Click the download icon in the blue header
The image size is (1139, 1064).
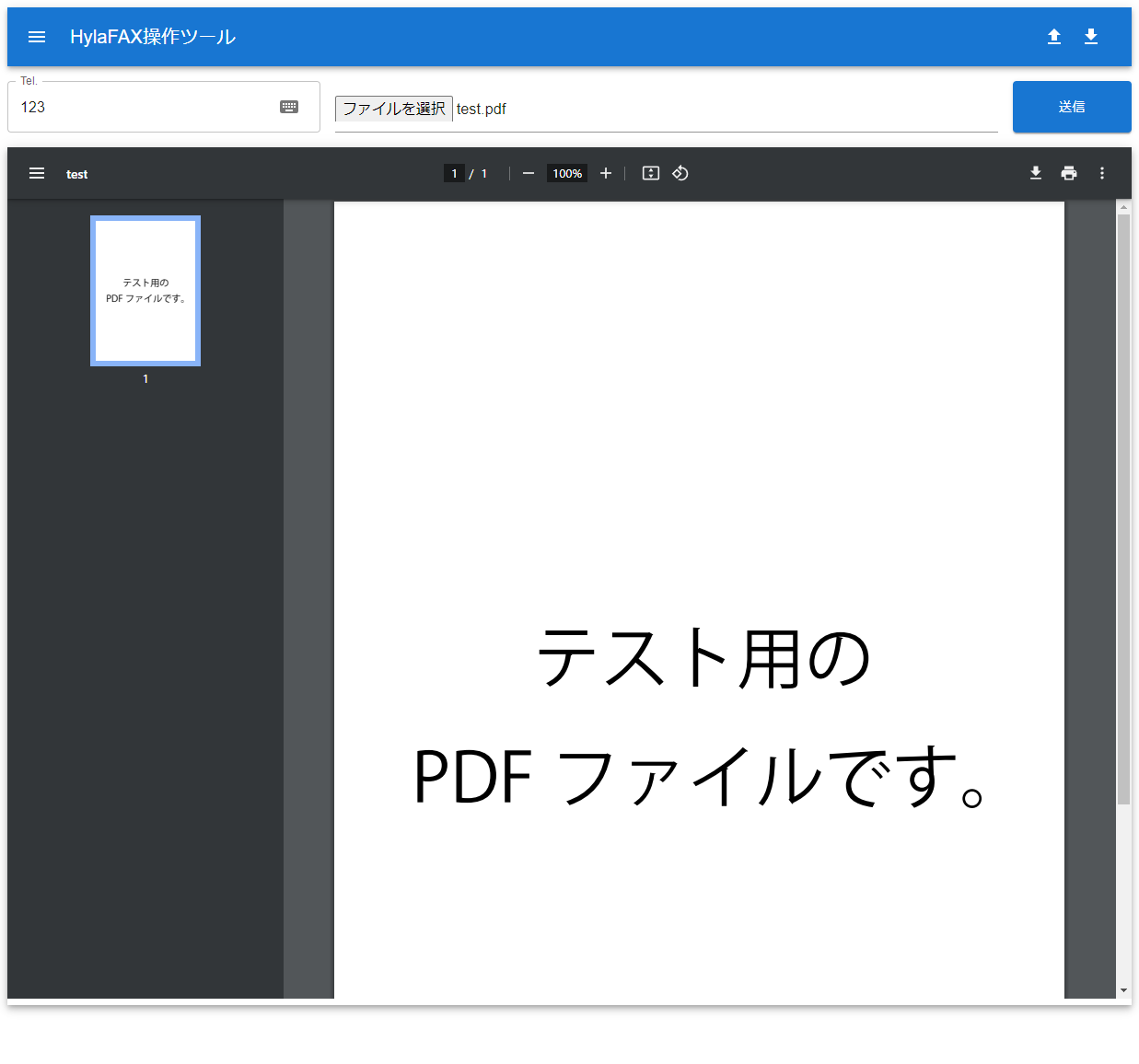(1091, 37)
